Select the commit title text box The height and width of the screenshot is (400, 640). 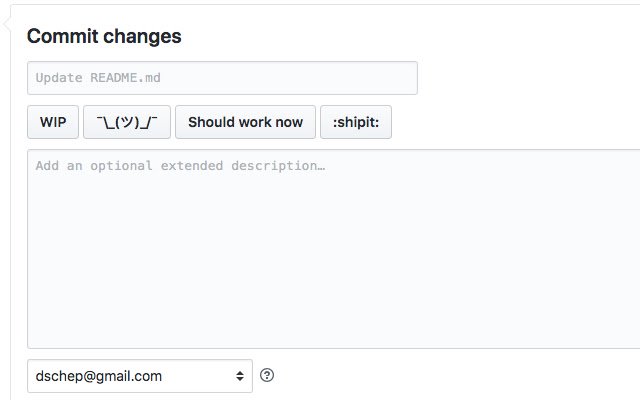pos(222,78)
